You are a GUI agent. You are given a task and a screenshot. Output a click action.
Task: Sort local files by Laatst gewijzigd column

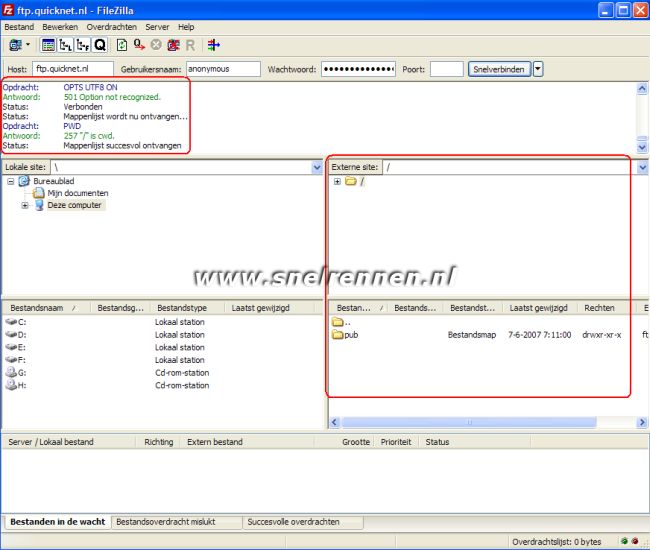(x=269, y=308)
